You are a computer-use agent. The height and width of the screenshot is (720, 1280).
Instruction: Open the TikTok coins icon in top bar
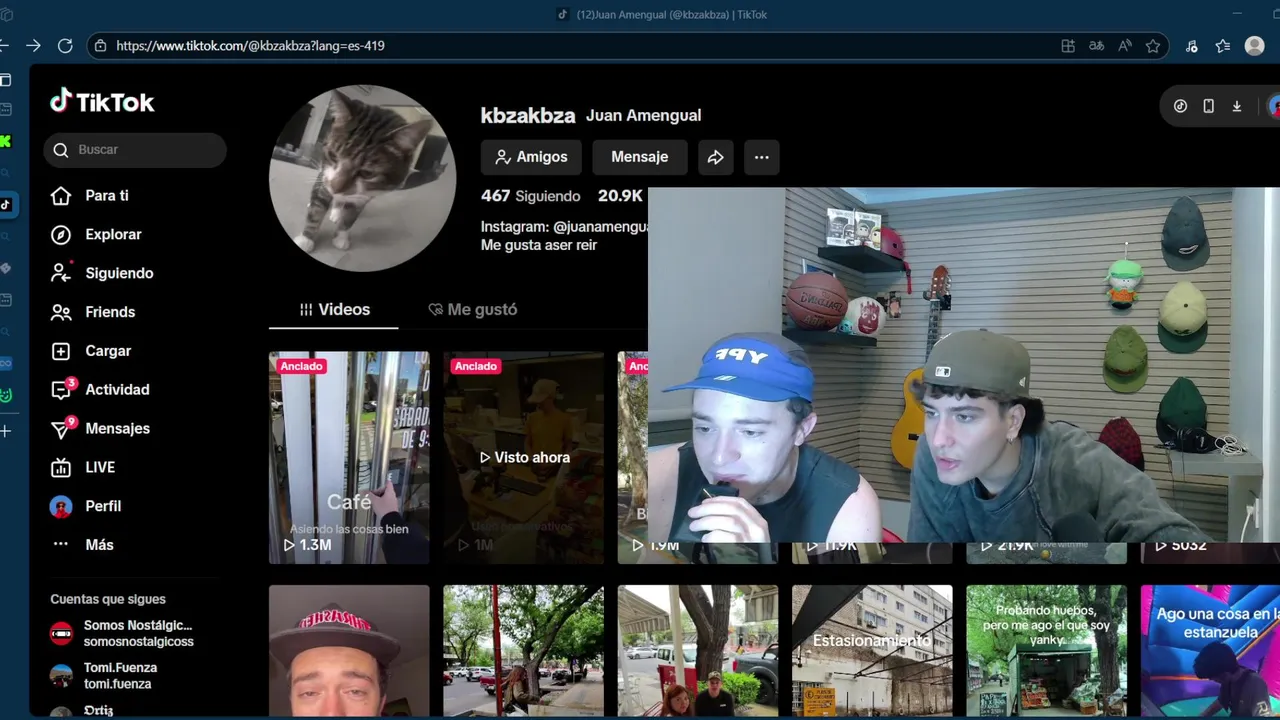(1180, 106)
